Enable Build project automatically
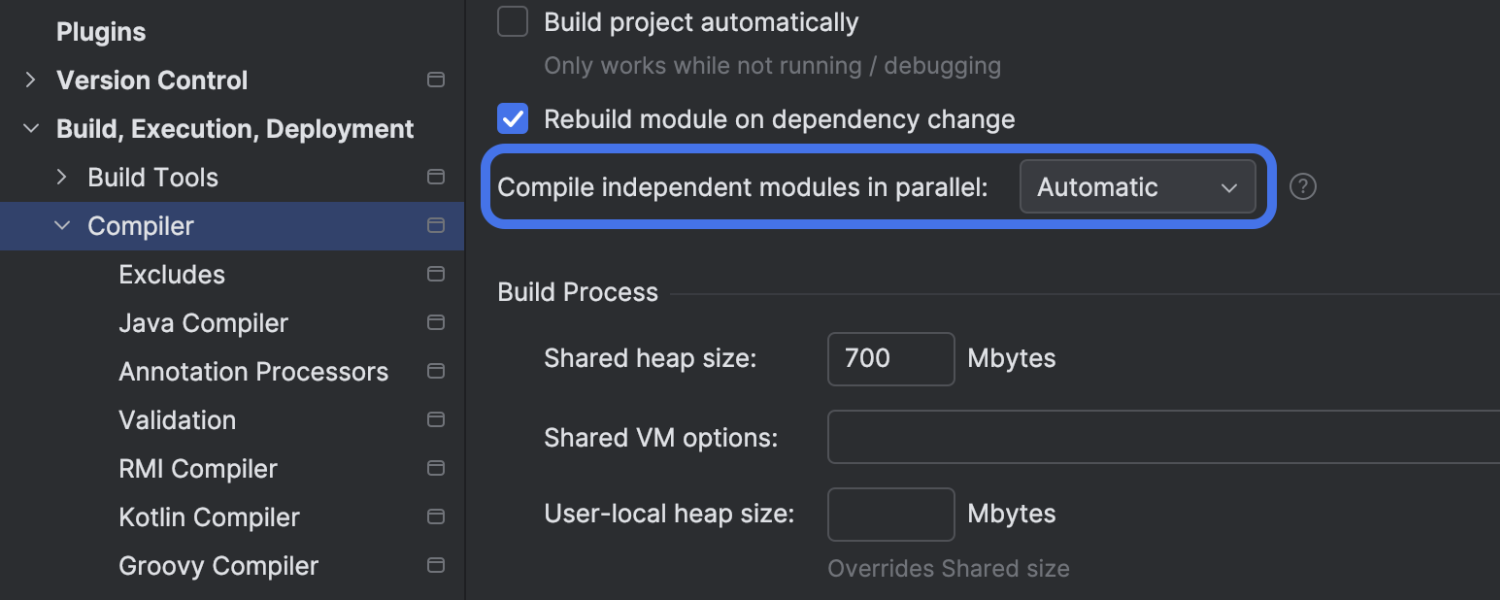The image size is (1500, 600). click(x=512, y=21)
